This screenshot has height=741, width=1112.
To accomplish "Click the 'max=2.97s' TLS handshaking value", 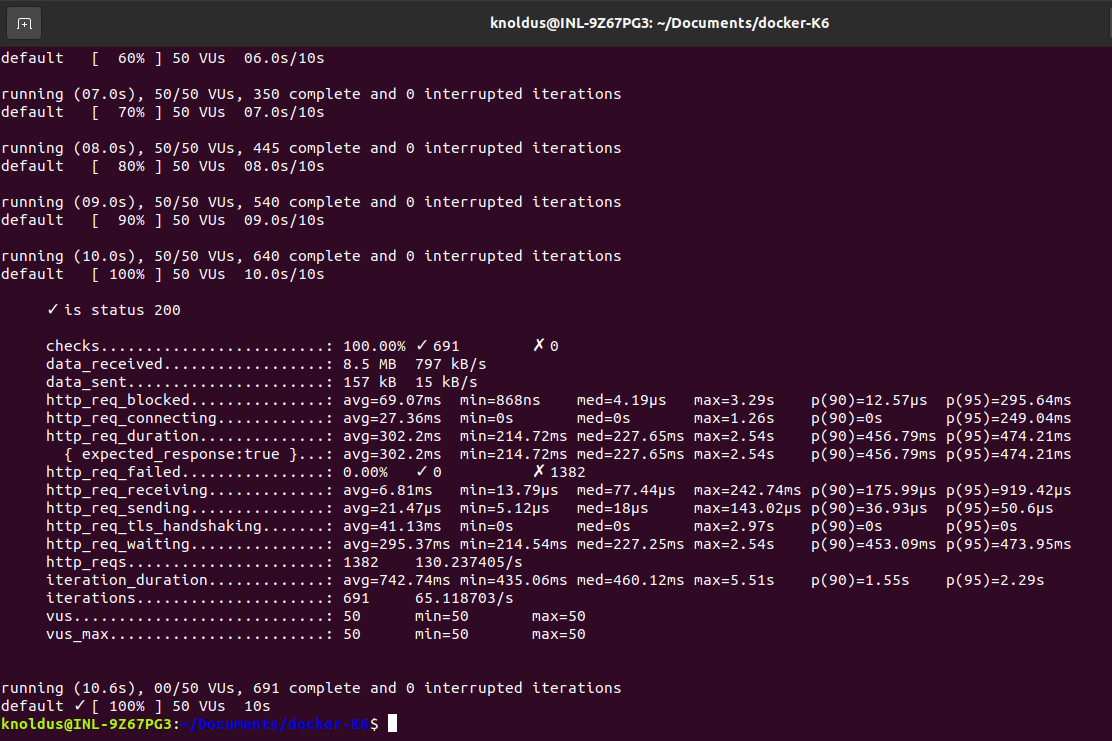I will 734,526.
